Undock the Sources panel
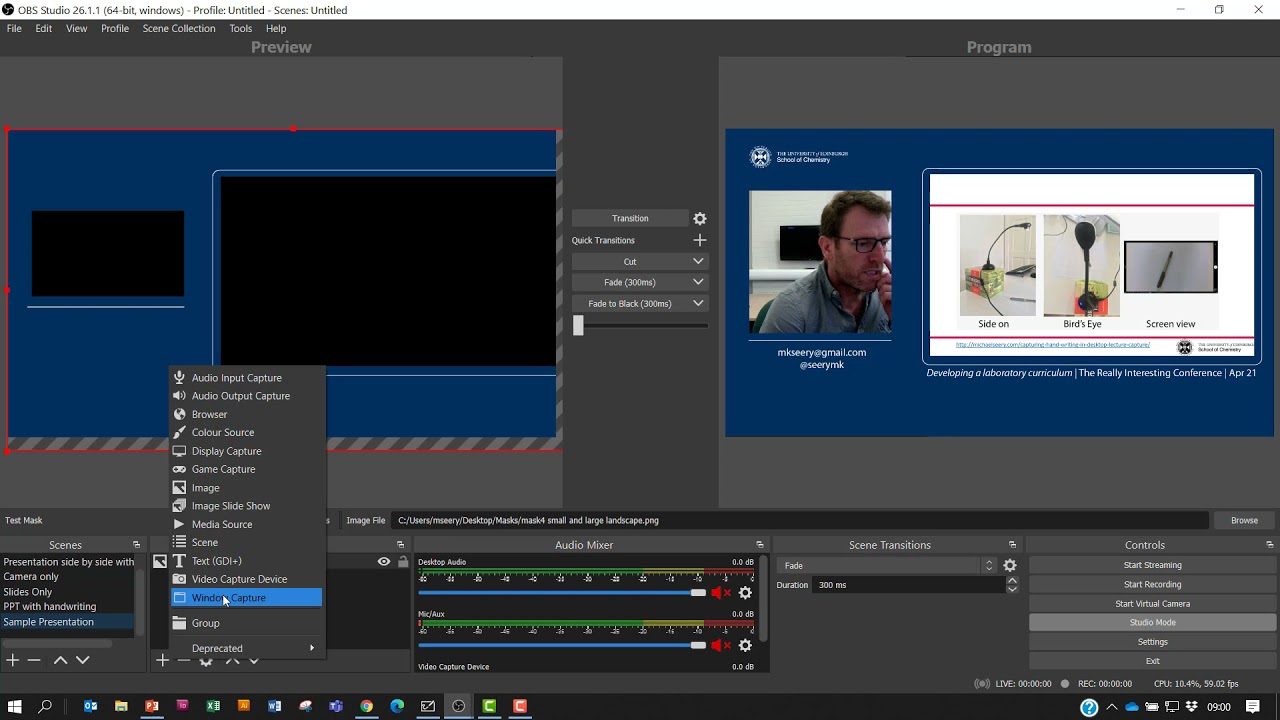The width and height of the screenshot is (1280, 720). [400, 545]
